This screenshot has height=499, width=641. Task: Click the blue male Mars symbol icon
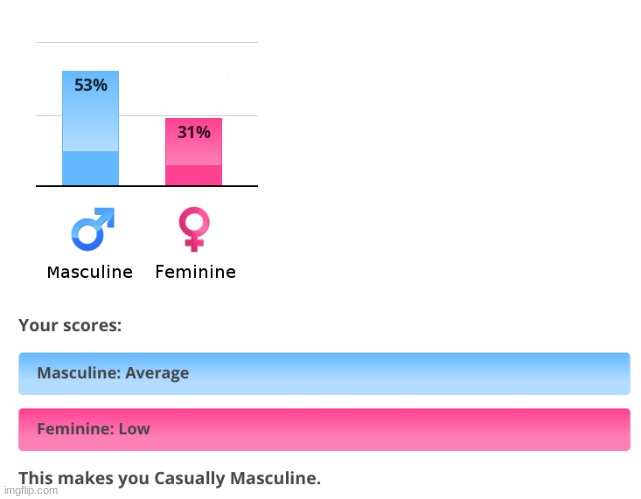tap(93, 229)
